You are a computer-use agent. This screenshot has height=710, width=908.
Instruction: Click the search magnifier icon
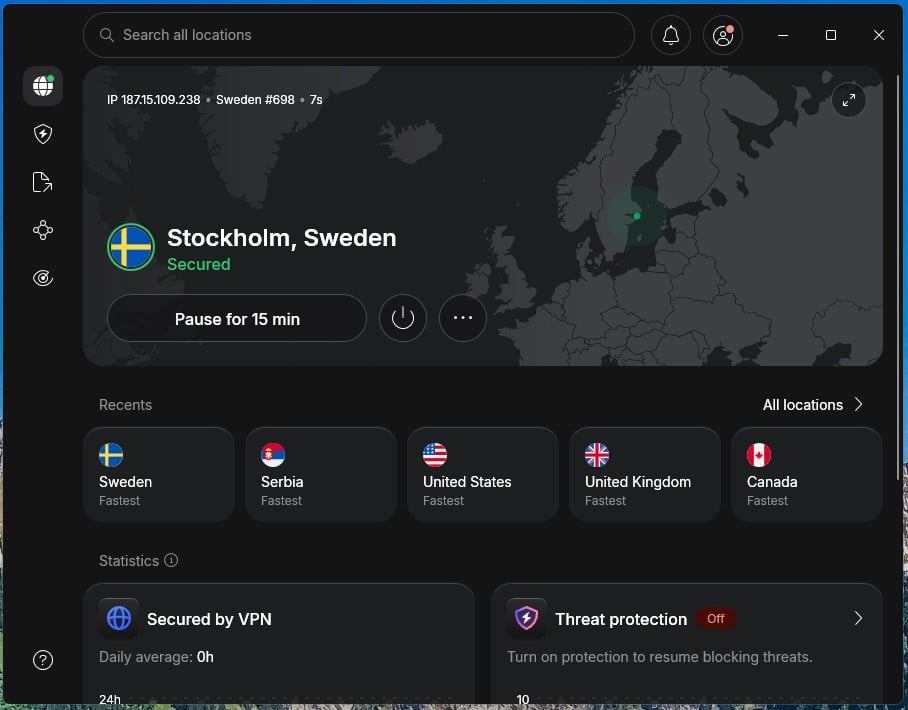click(107, 35)
